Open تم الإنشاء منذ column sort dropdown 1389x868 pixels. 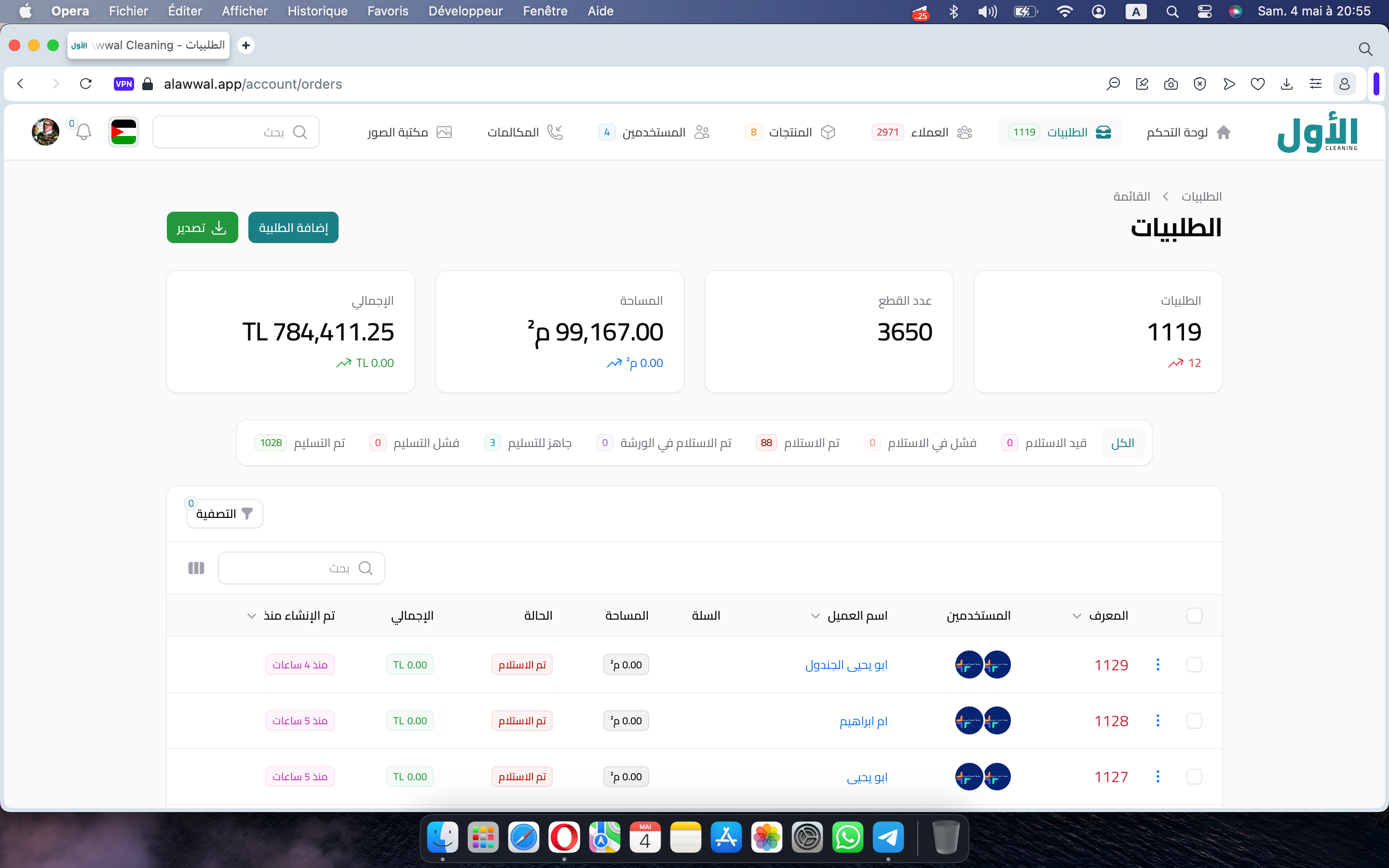point(251,616)
